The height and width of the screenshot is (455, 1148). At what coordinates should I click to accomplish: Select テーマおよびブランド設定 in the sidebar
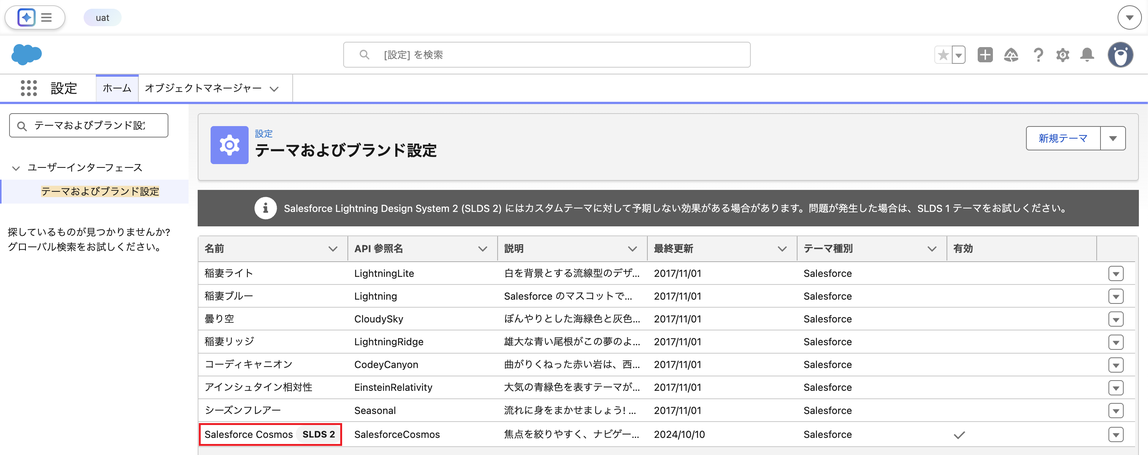point(100,191)
